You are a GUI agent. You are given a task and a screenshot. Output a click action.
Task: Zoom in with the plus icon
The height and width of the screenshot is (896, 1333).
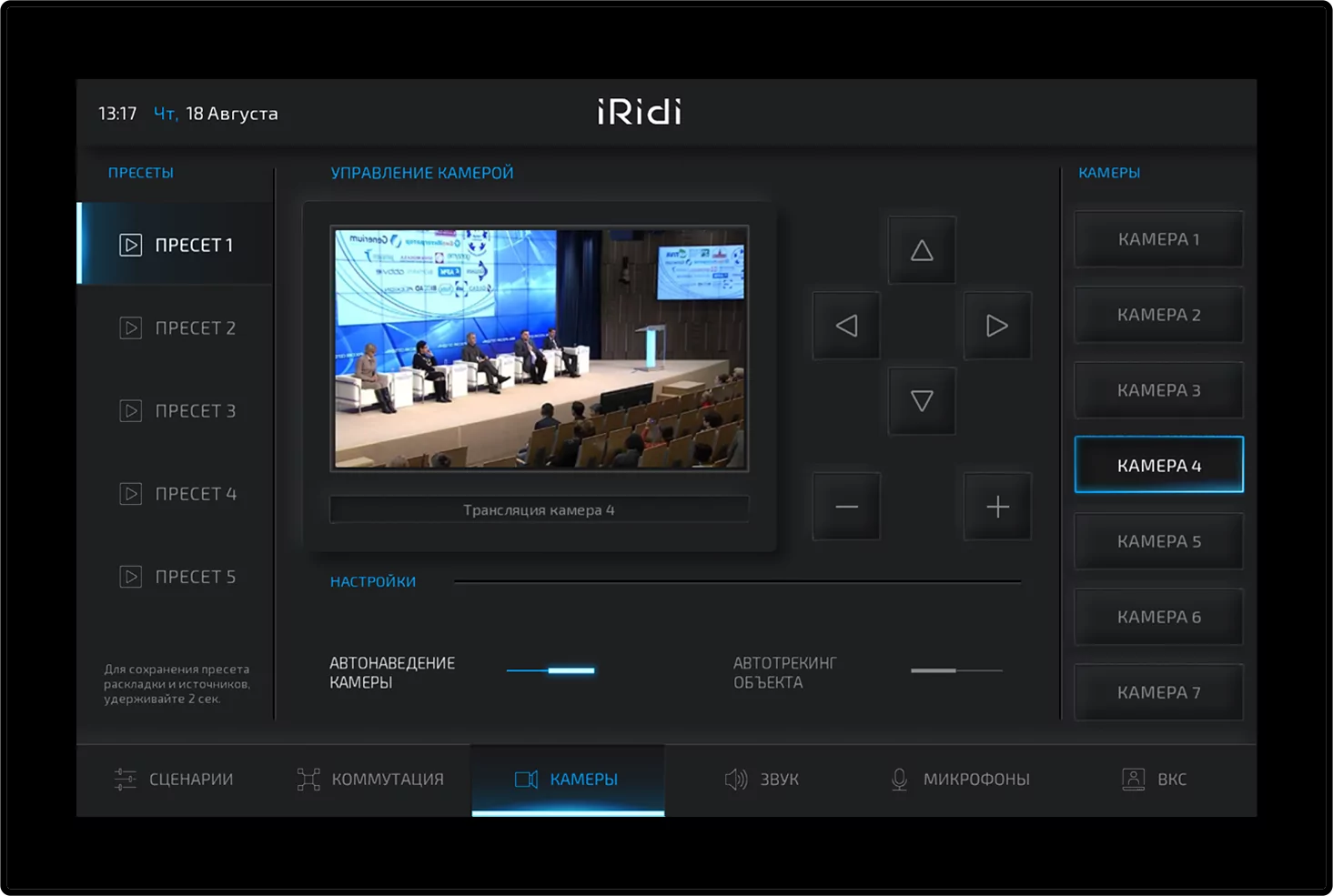(997, 507)
